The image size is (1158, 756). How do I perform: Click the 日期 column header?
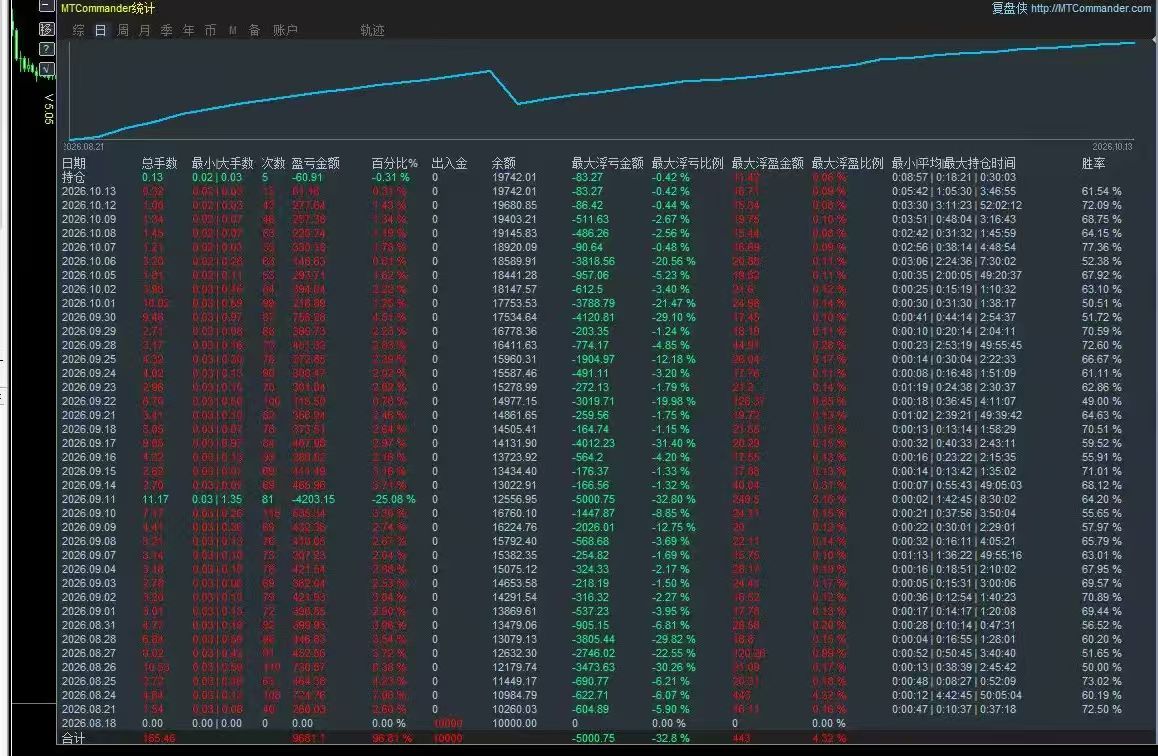[74, 163]
